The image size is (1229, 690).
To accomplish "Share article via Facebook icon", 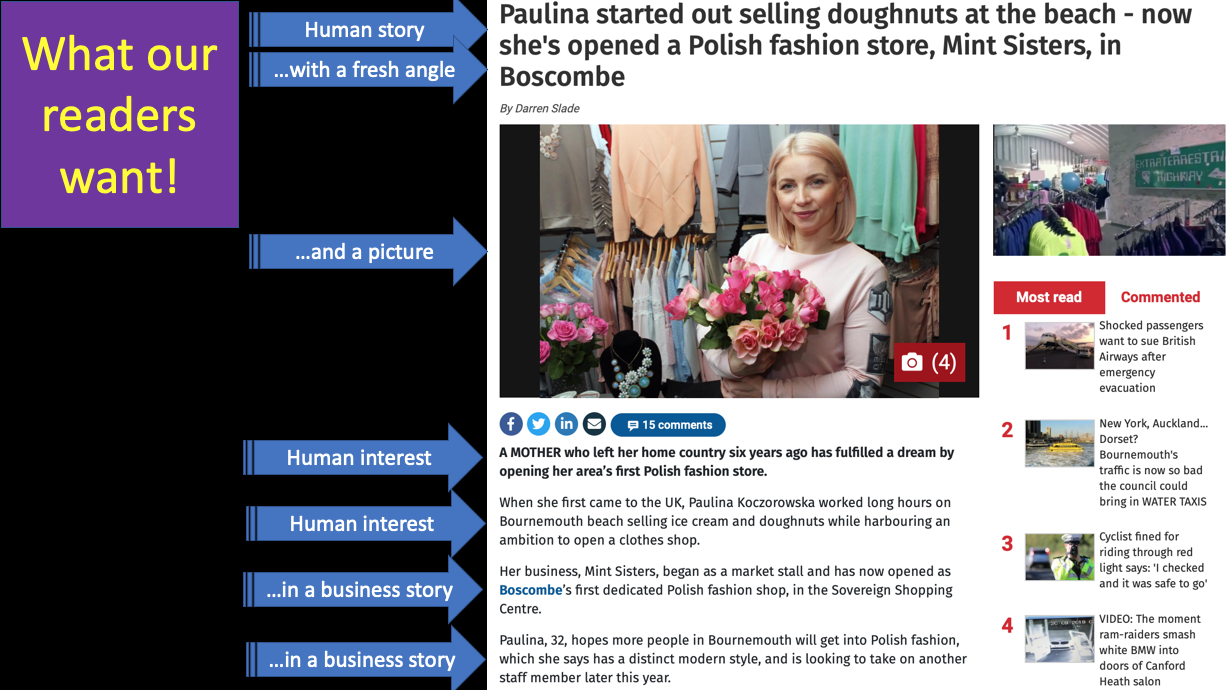I will (511, 424).
